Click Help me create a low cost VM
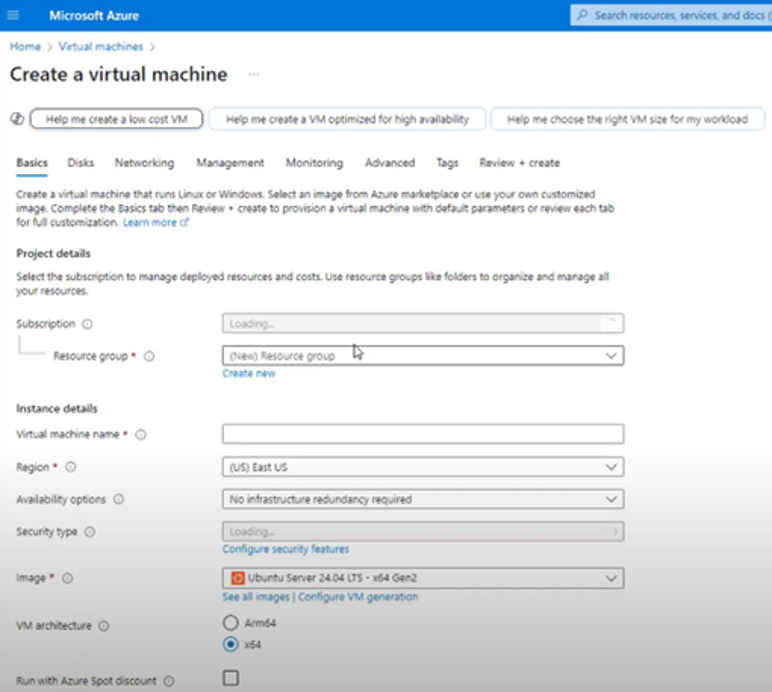The image size is (772, 692). click(x=116, y=119)
